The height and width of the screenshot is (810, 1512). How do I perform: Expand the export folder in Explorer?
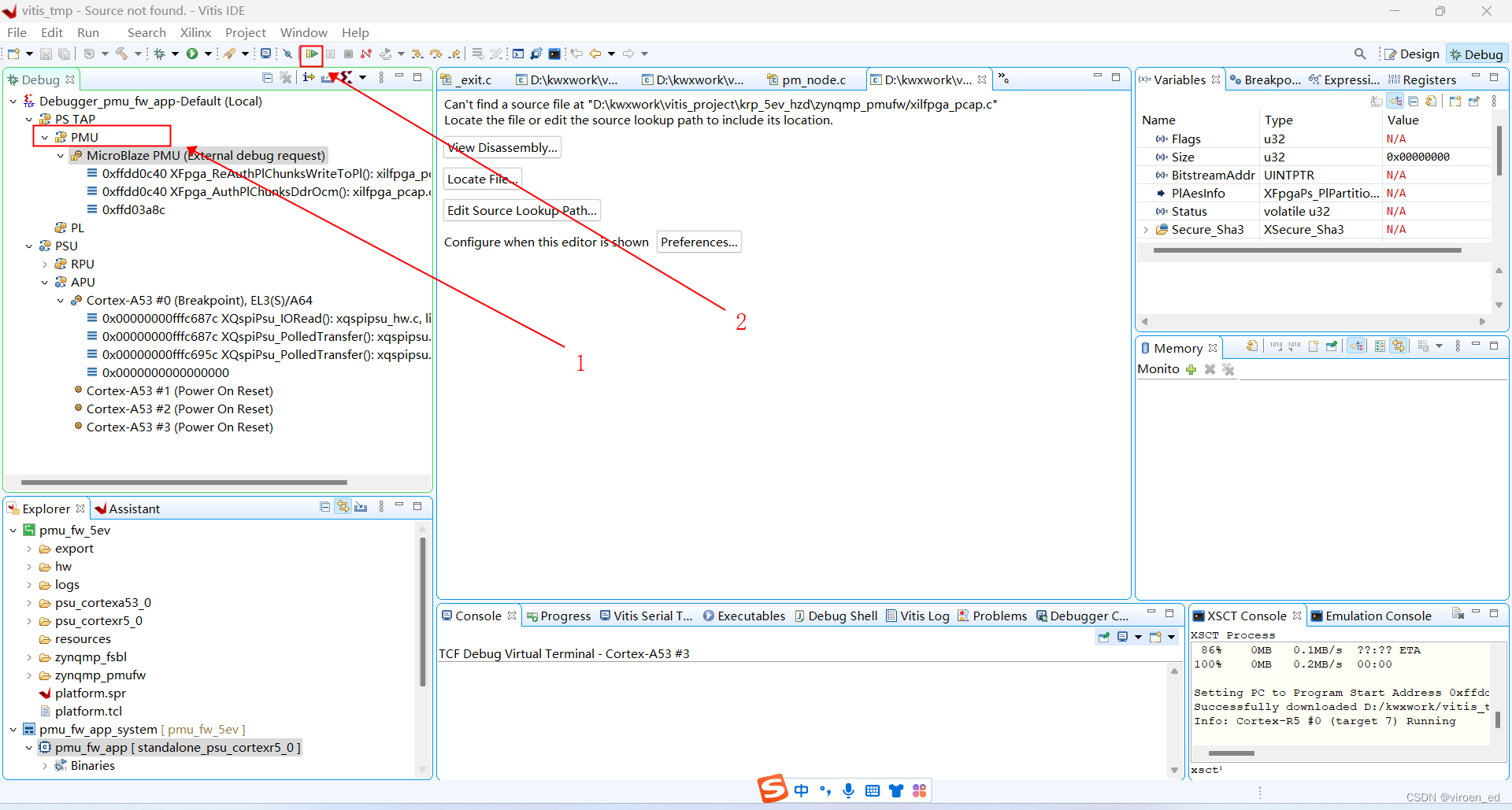[x=30, y=549]
